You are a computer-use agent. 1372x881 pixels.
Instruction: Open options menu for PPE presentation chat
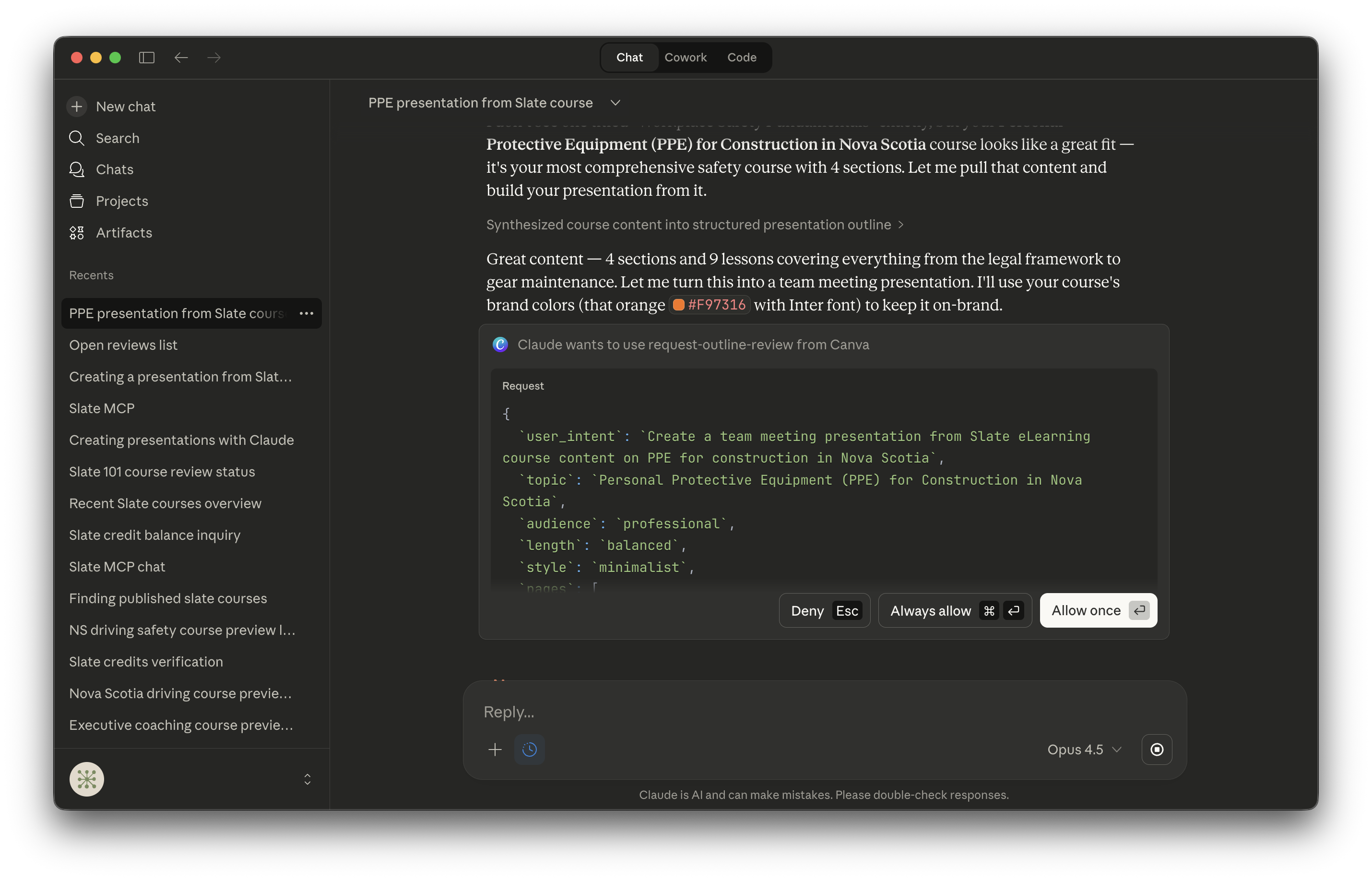[x=307, y=313]
